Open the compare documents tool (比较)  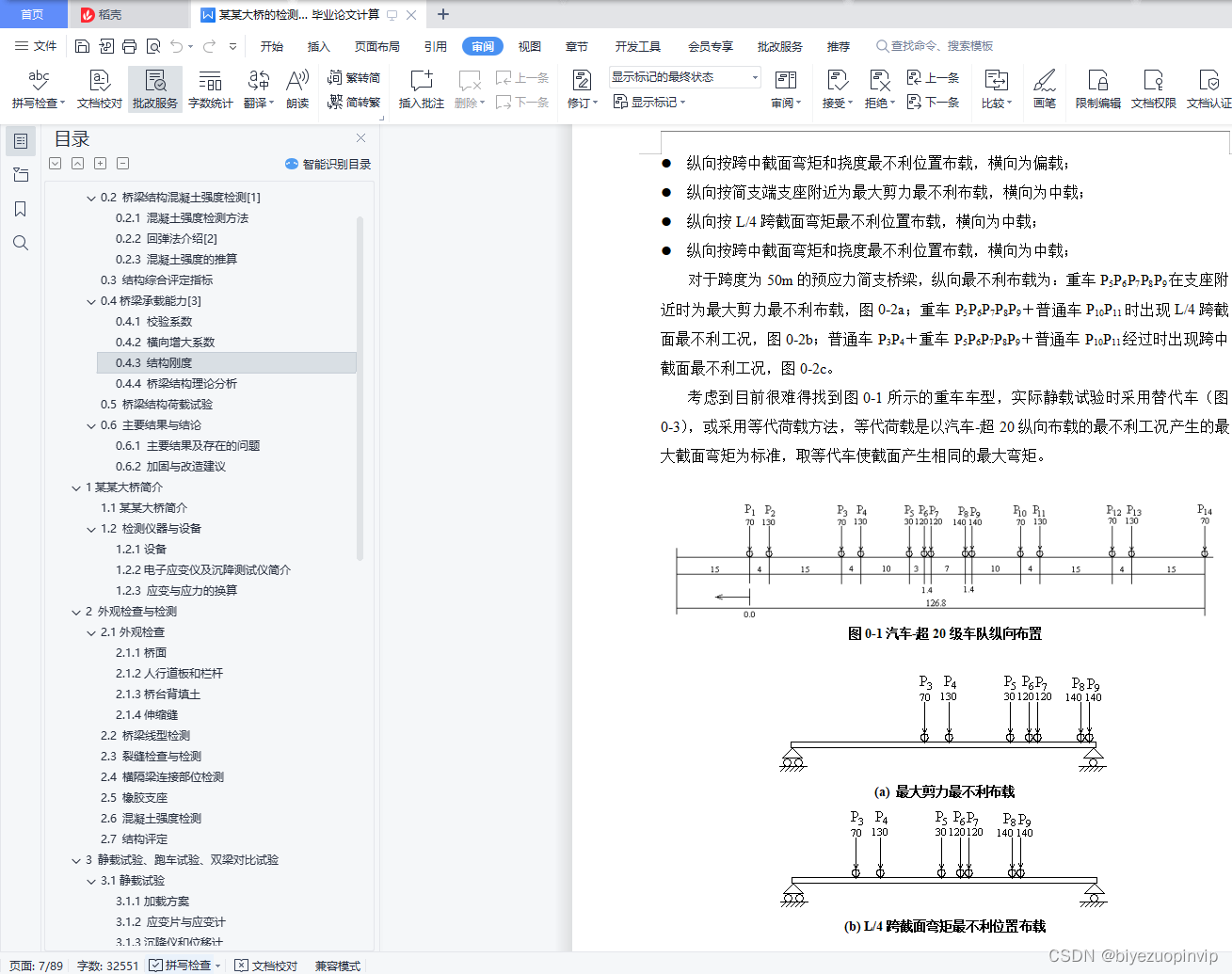[997, 89]
